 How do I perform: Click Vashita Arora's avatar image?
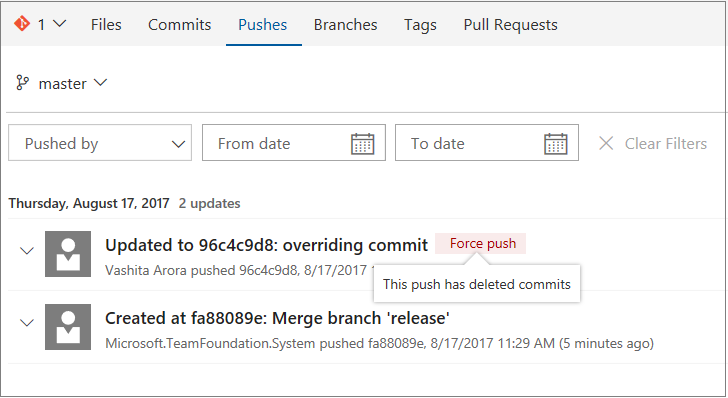[x=68, y=254]
